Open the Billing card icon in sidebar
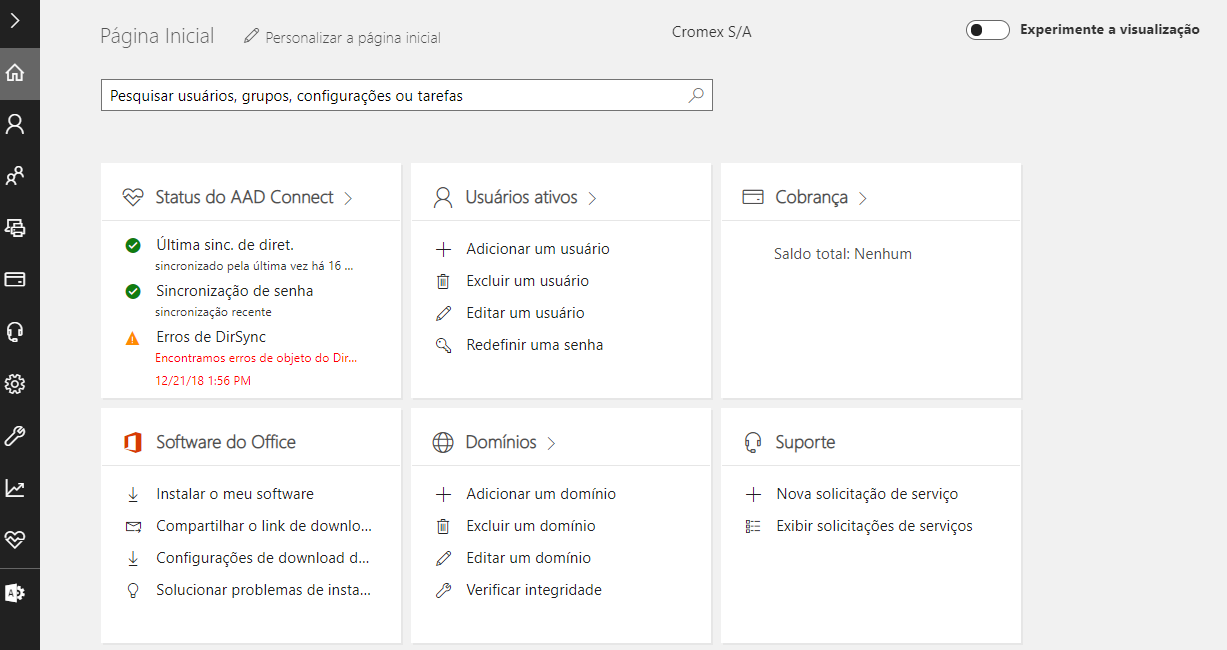Screen dimensions: 1227x650 (x=15, y=280)
